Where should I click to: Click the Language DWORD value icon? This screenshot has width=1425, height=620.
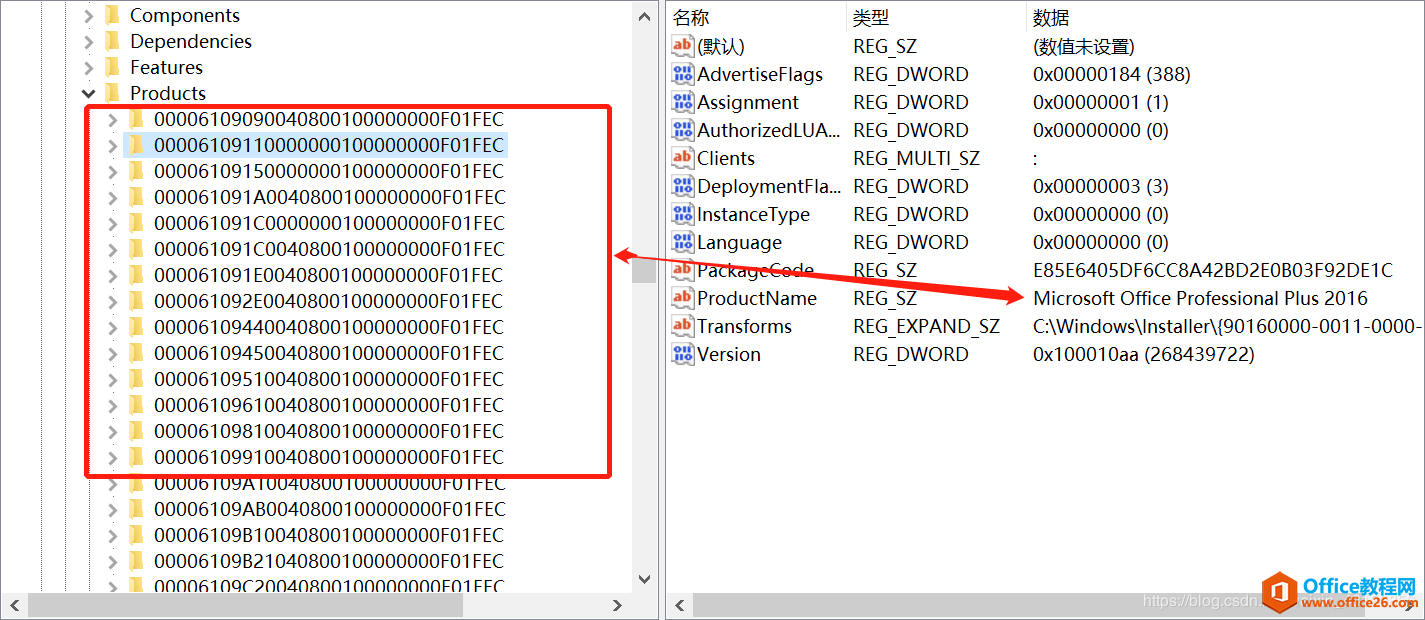683,242
